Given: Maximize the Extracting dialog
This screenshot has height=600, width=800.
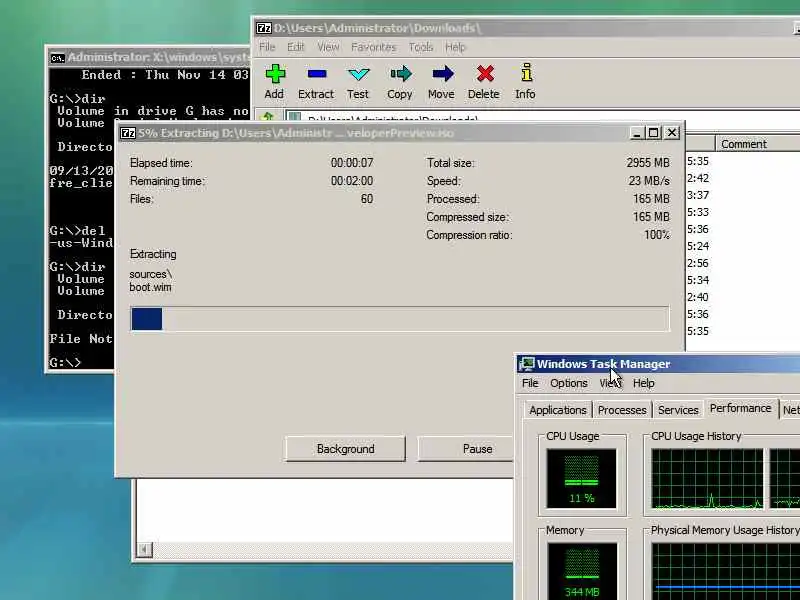Looking at the screenshot, I should point(654,133).
